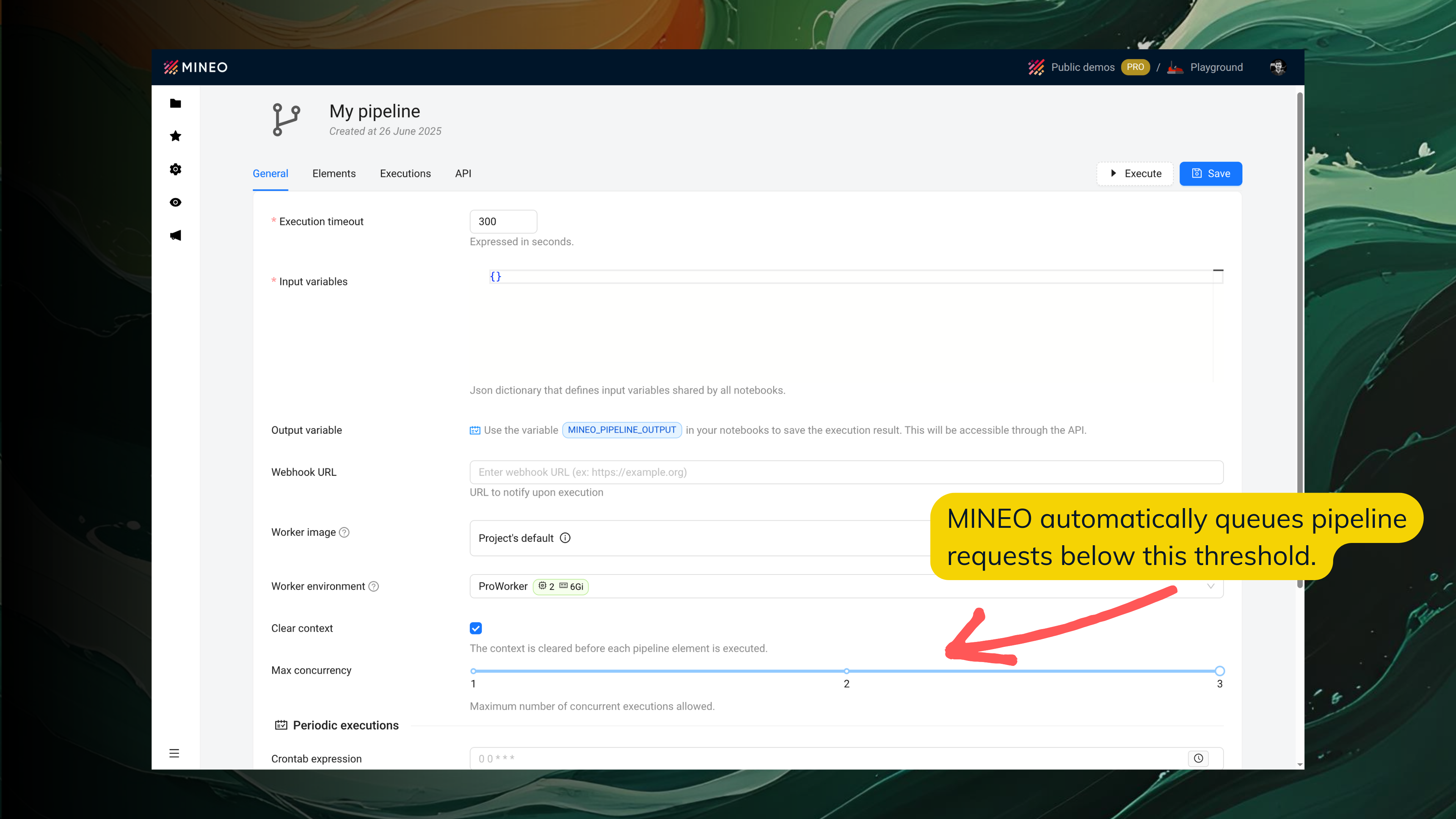Viewport: 1456px width, 819px height.
Task: Open the user avatar menu
Action: [x=1278, y=67]
